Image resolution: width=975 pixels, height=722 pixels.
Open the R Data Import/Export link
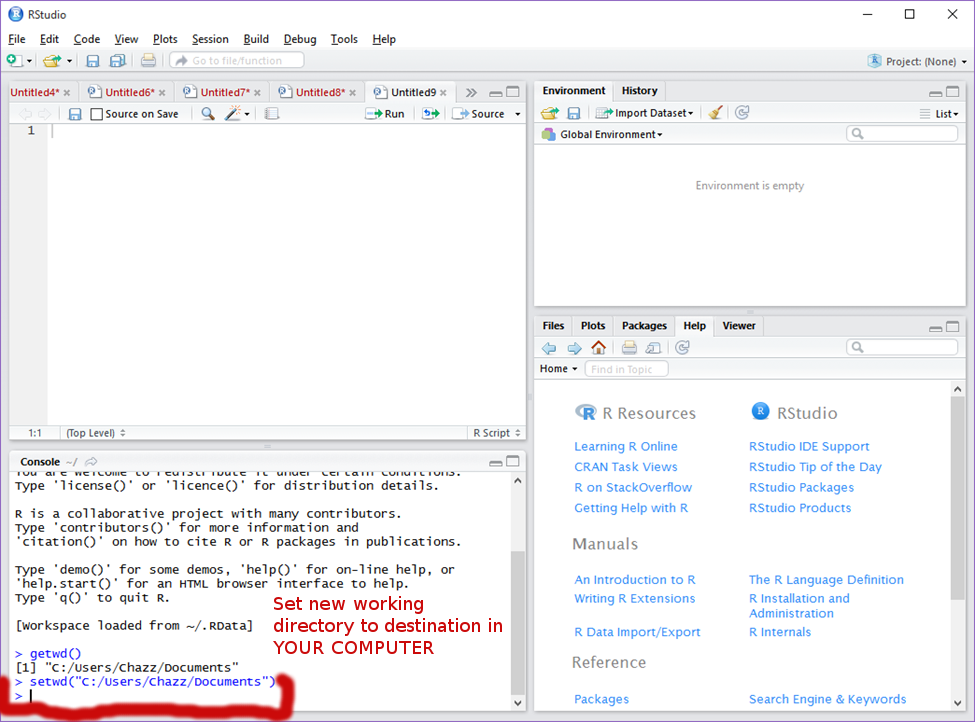coord(637,632)
